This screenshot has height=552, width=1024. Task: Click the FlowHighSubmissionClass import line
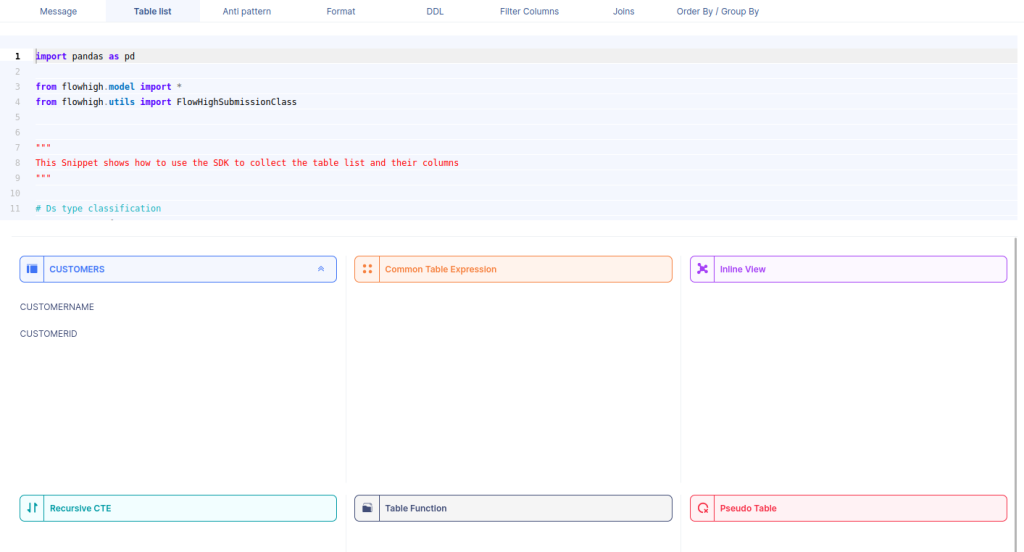(x=166, y=102)
